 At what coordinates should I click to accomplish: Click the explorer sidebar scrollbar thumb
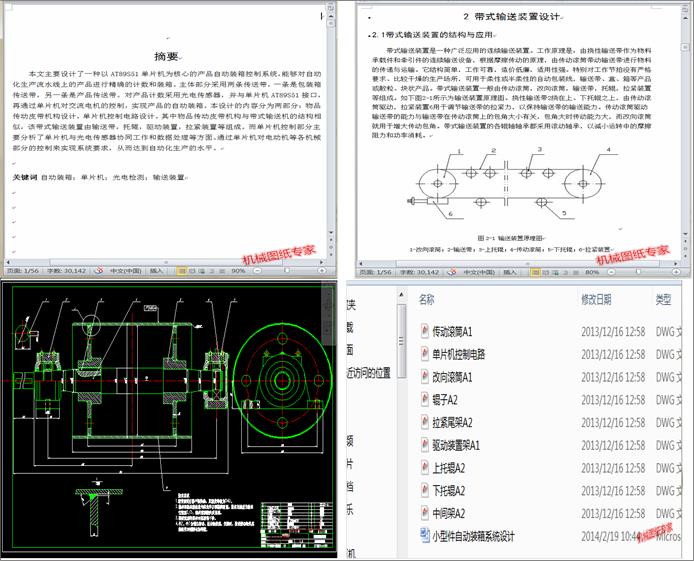(402, 341)
